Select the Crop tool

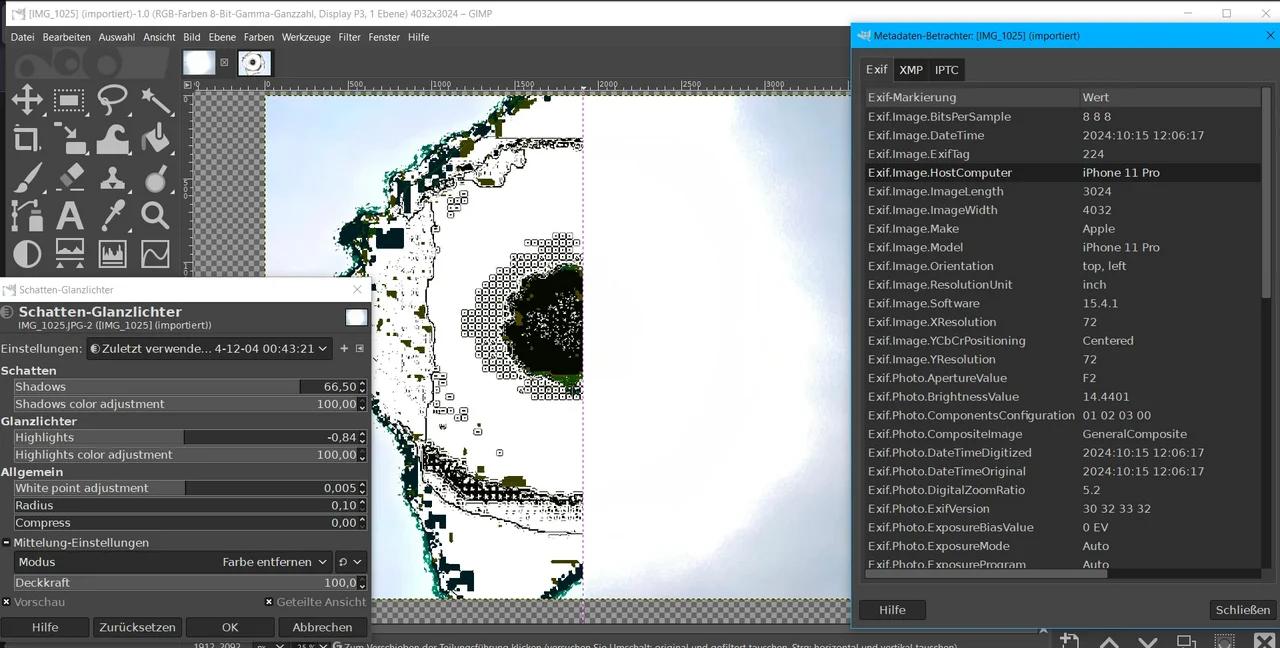(28, 139)
